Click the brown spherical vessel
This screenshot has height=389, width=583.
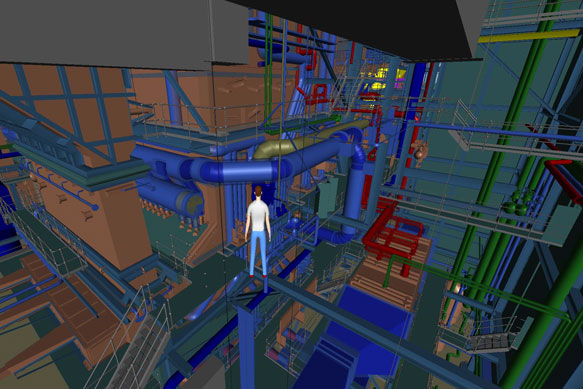(421, 151)
